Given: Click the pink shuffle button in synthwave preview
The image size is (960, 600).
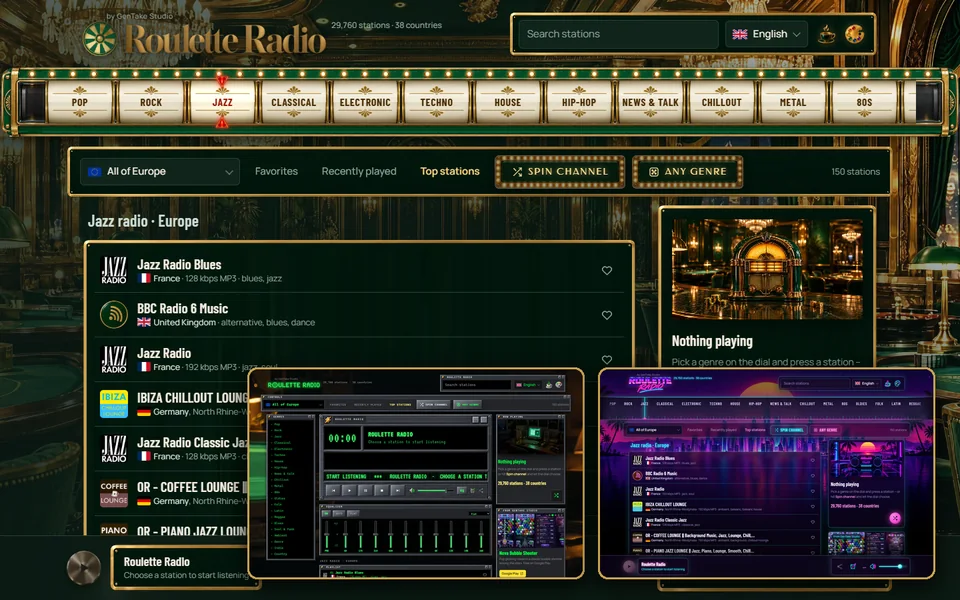Looking at the screenshot, I should (895, 518).
